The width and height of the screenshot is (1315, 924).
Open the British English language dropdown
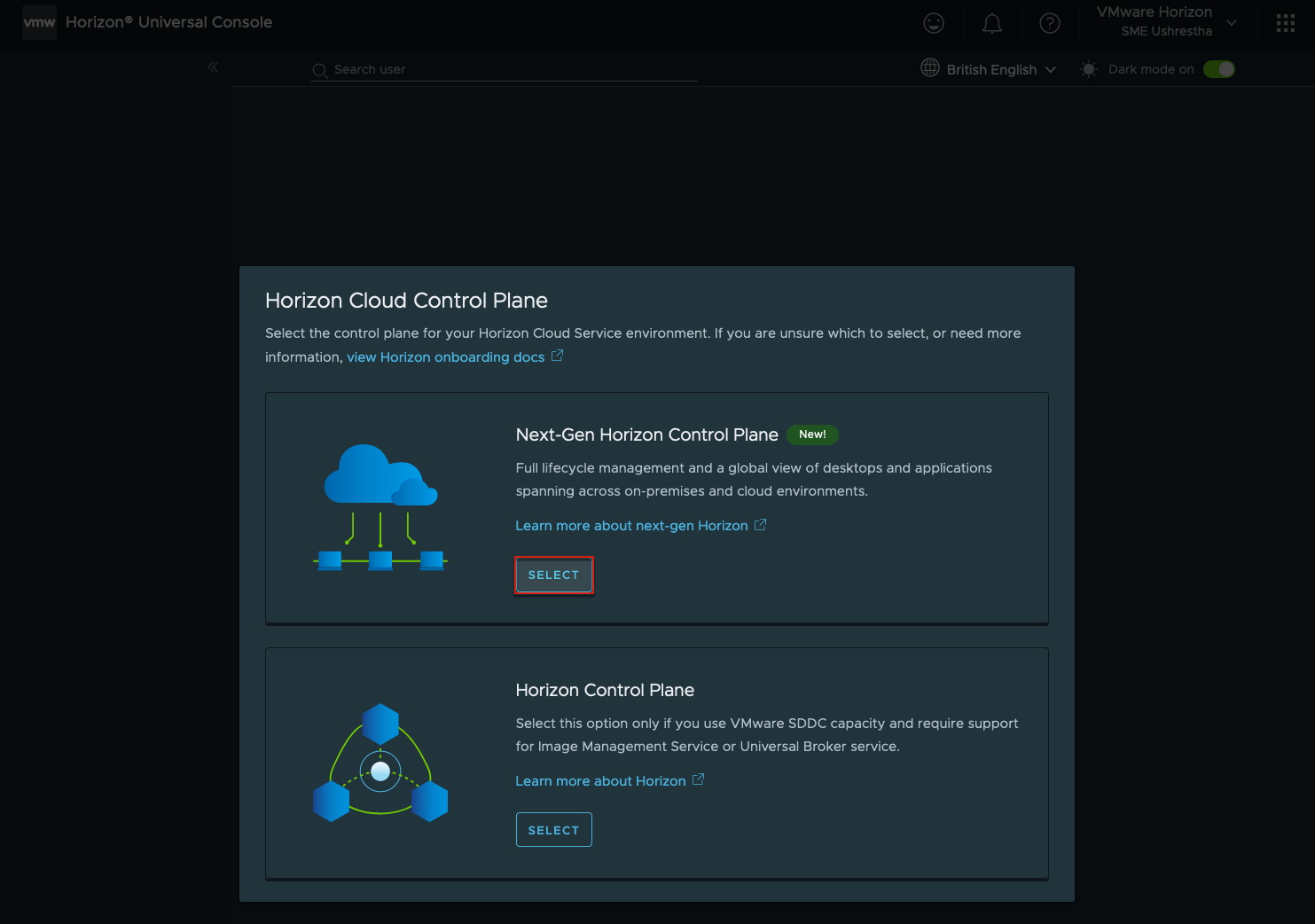(1001, 69)
